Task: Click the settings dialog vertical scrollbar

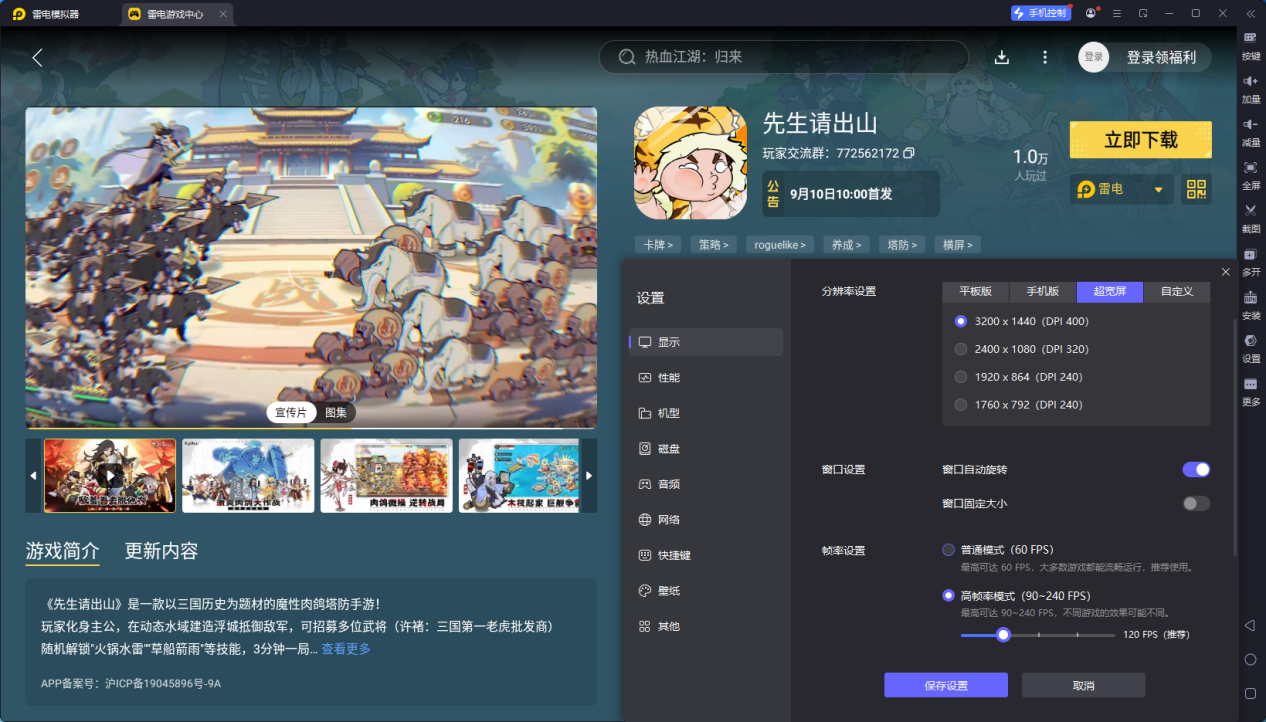Action: [x=1235, y=435]
